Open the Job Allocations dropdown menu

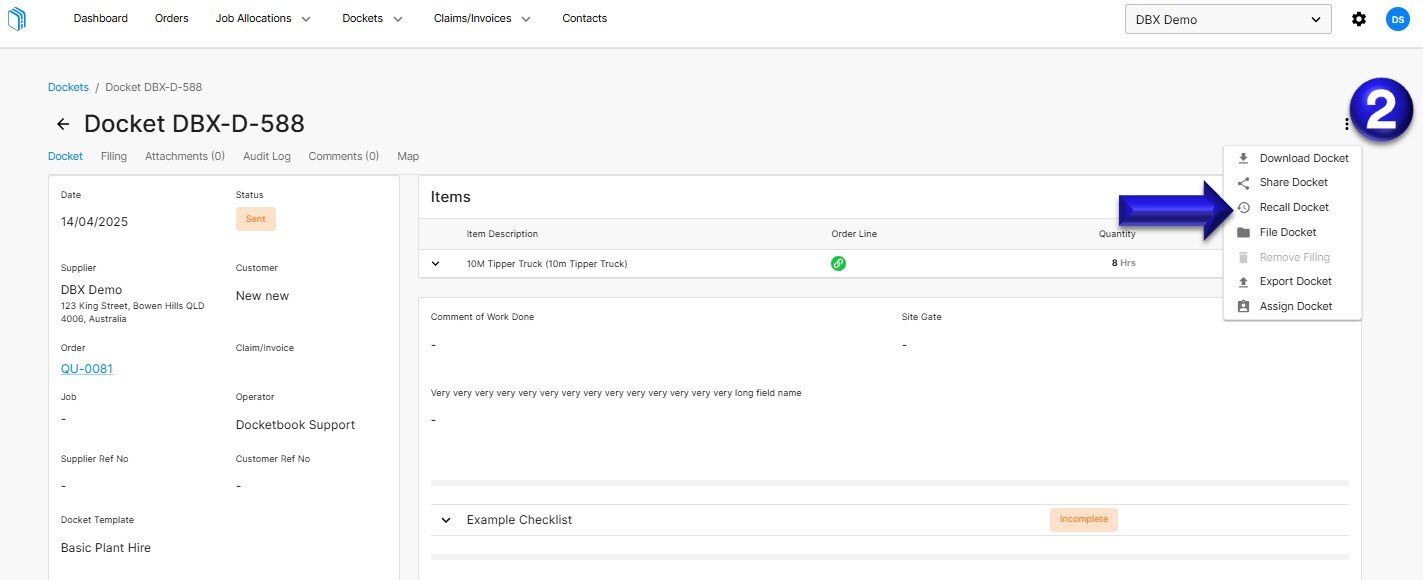click(x=263, y=18)
